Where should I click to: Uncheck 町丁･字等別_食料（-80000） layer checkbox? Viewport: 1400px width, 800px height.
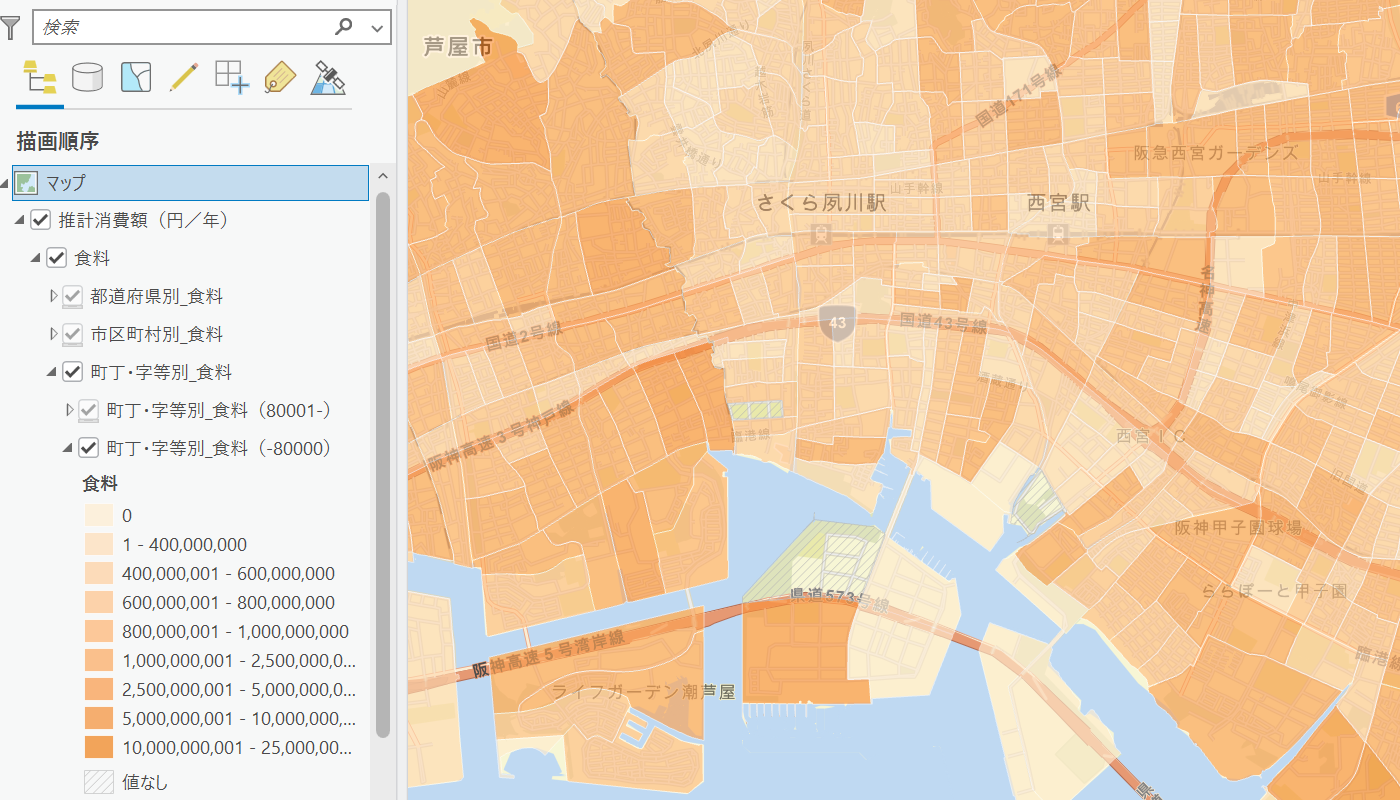tap(88, 448)
